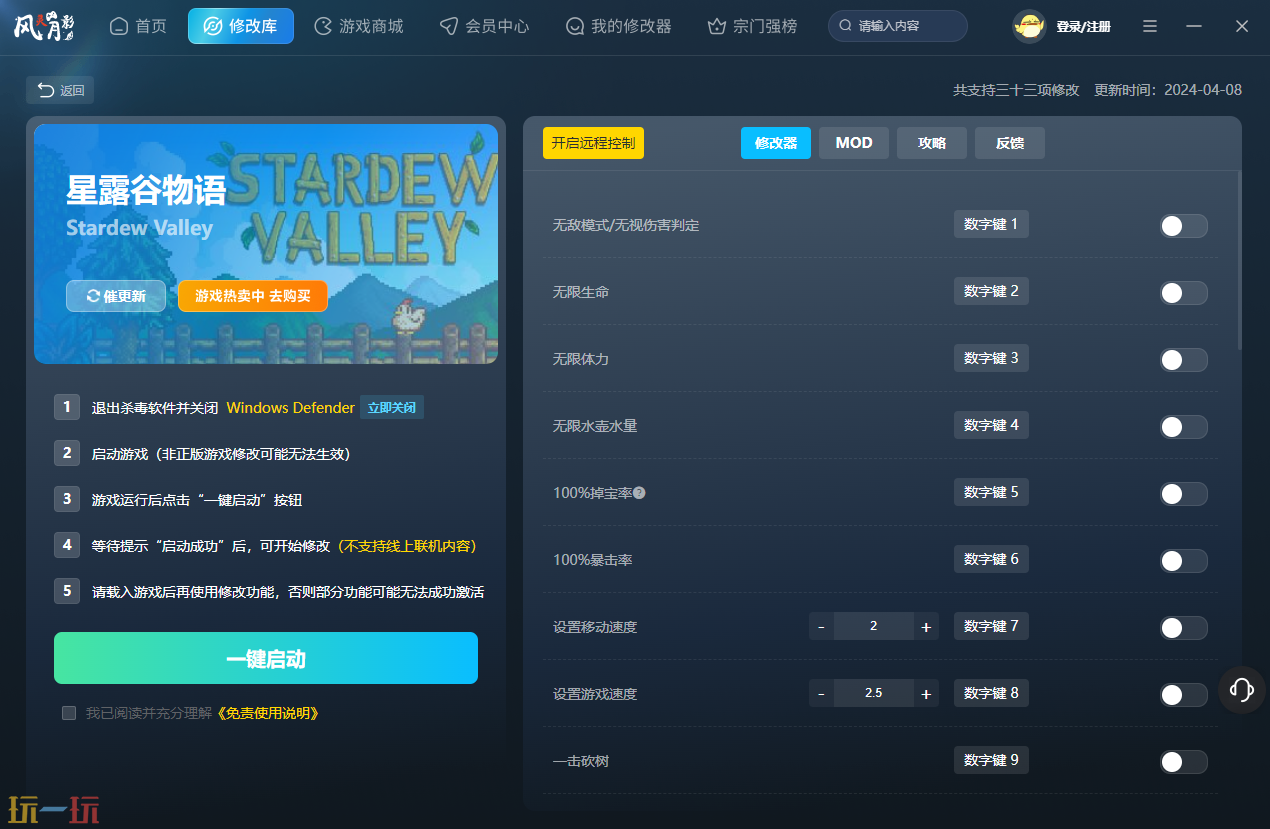1270x829 pixels.
Task: Click hotkey 数字键 4 button
Action: click(991, 425)
